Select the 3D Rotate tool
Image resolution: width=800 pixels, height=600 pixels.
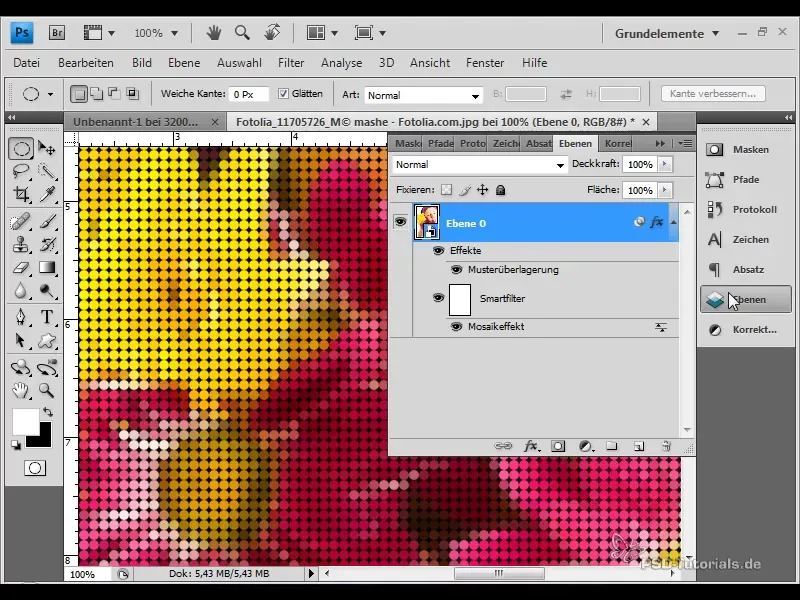tap(21, 367)
